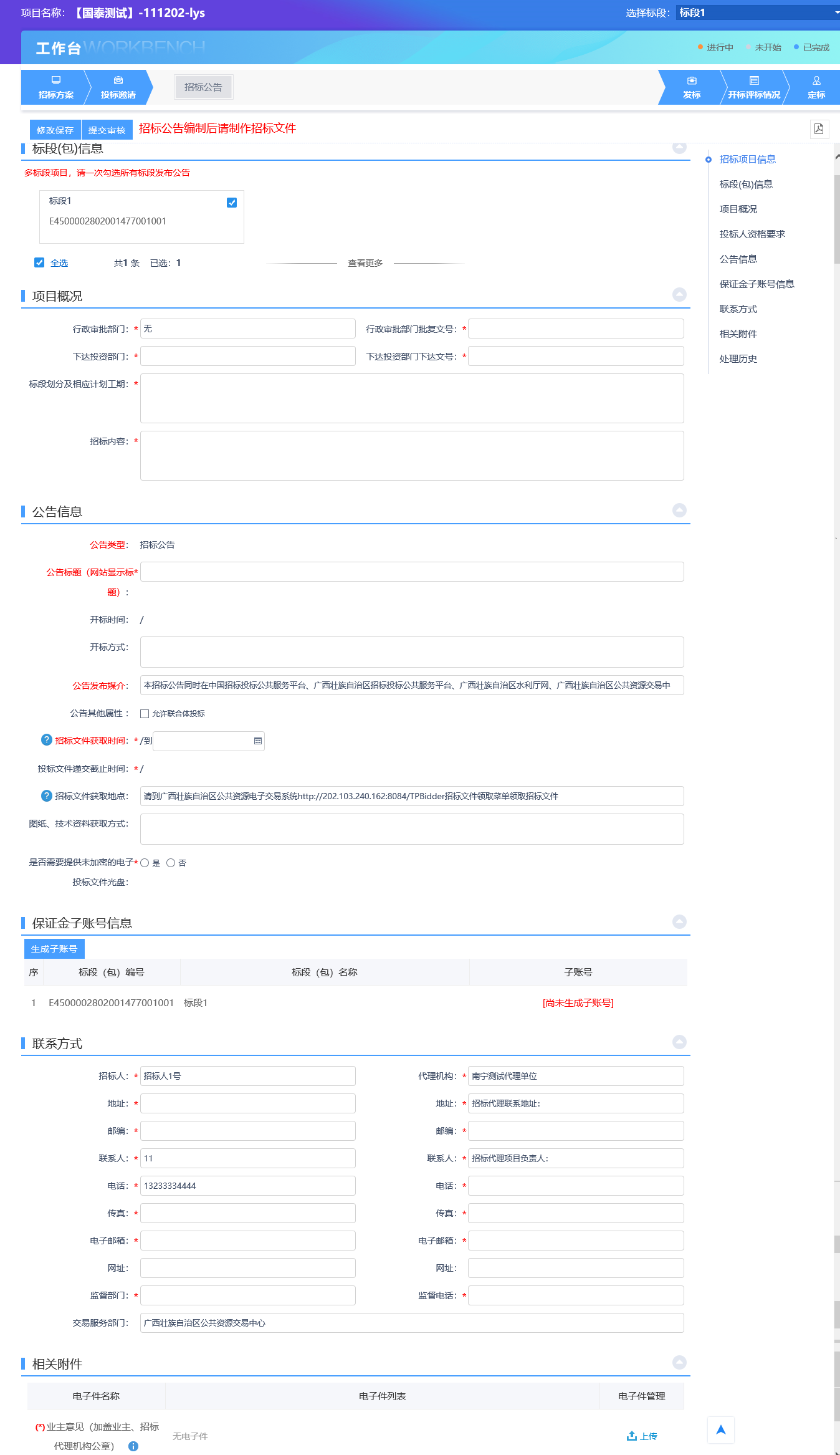Viewport: 840px width, 1455px height.
Task: Click the info icon next to 业主意见
Action: (133, 1446)
